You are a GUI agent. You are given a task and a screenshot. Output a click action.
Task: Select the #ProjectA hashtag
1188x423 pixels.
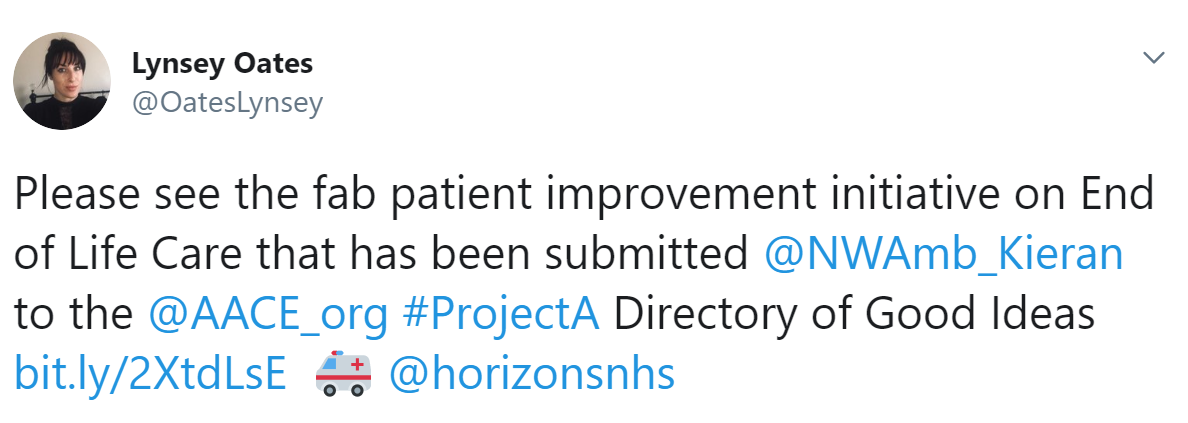click(501, 315)
